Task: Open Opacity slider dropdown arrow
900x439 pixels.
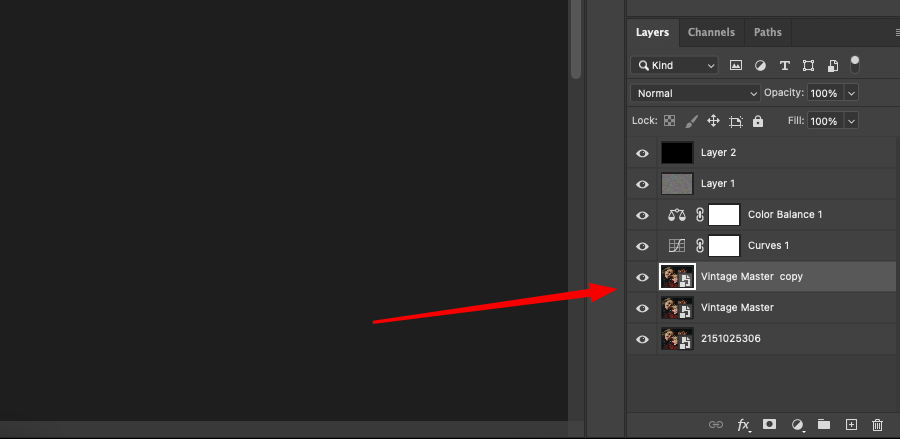Action: click(851, 93)
